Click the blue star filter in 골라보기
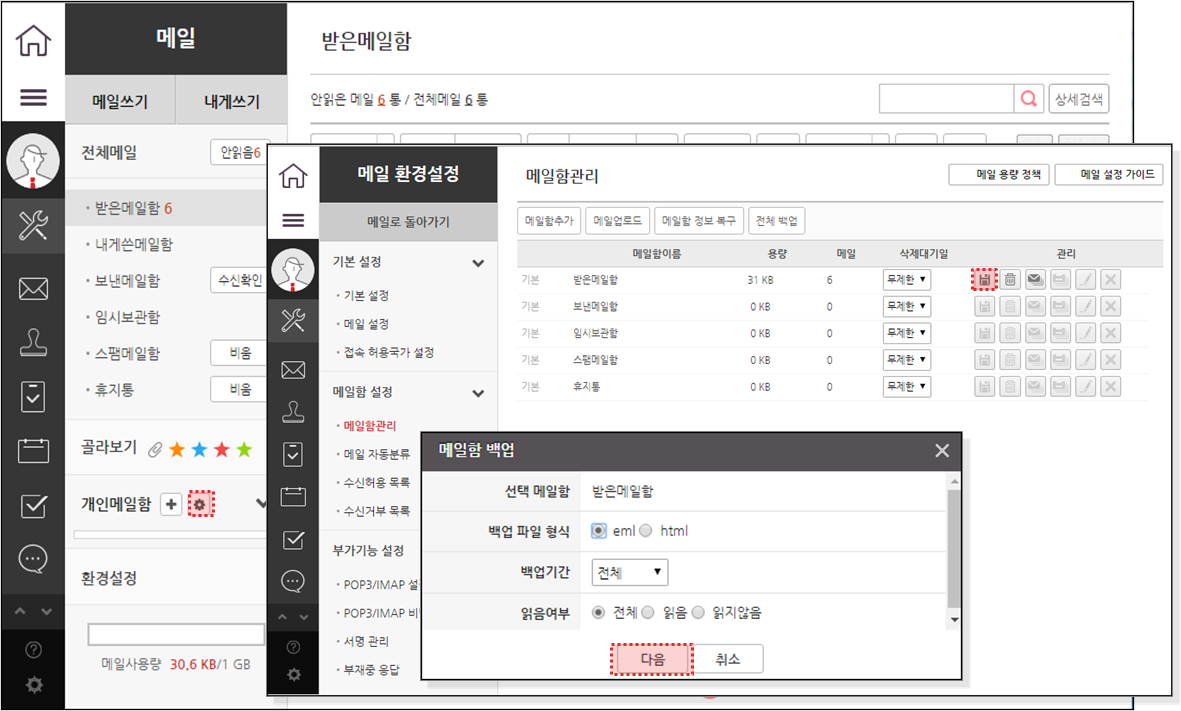The width and height of the screenshot is (1181, 711). pyautogui.click(x=199, y=450)
